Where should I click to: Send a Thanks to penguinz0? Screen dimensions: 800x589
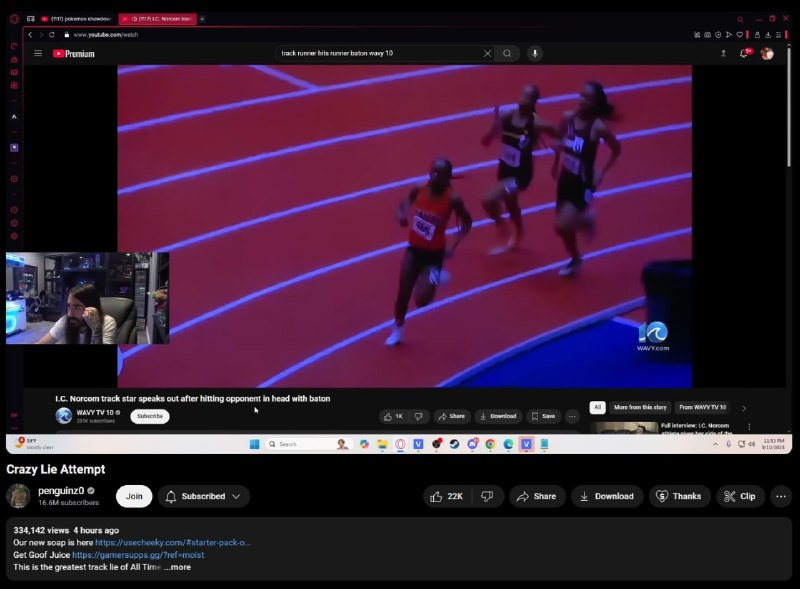point(677,496)
